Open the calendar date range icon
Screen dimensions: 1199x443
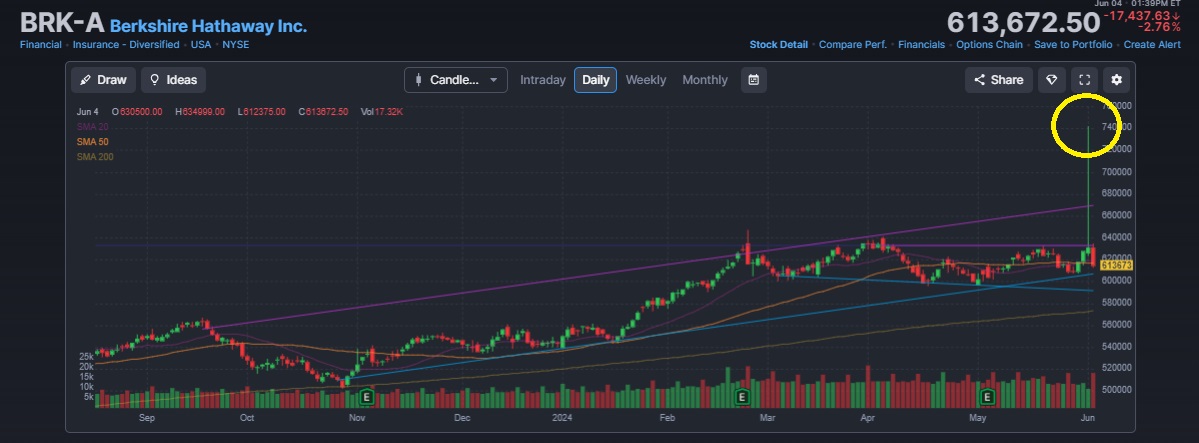753,80
